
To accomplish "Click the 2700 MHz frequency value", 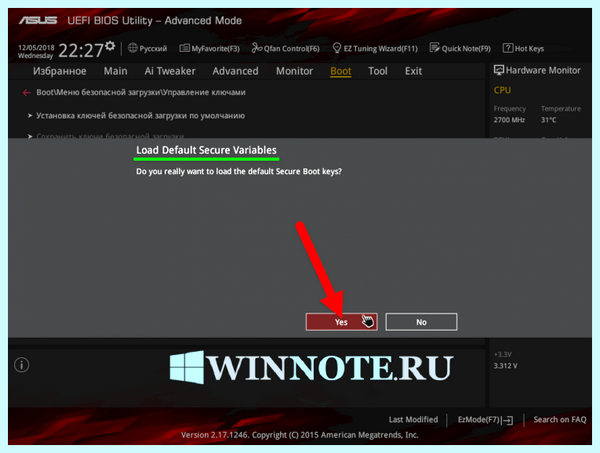I will click(x=509, y=120).
